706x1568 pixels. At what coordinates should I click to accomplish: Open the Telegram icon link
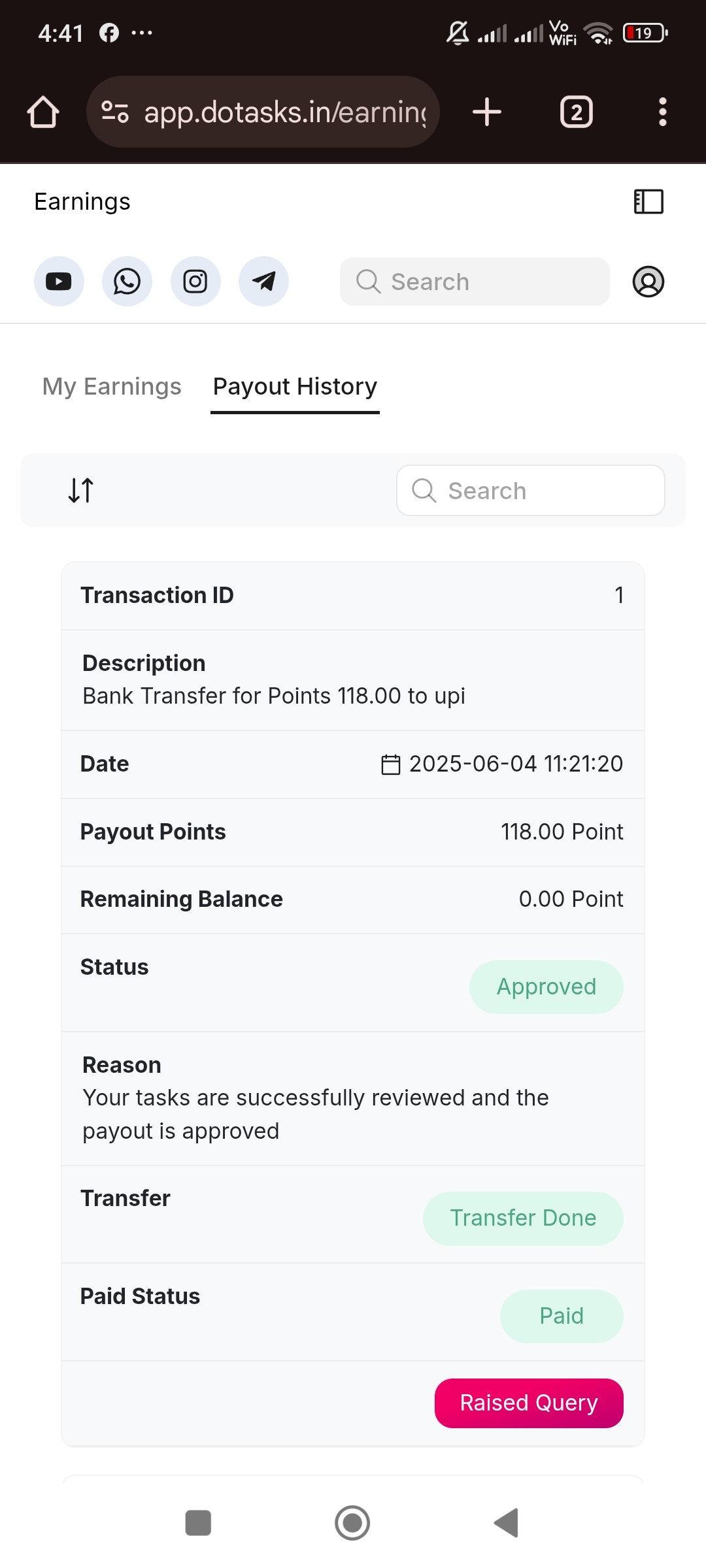tap(263, 282)
